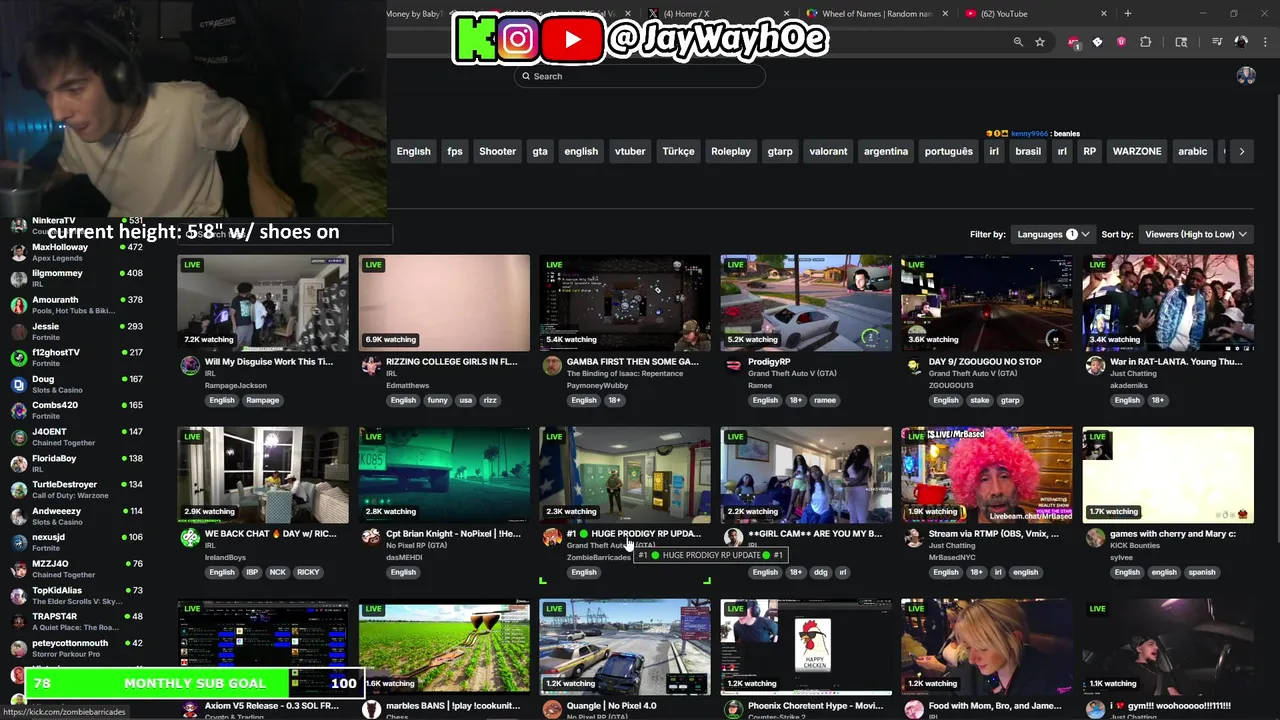Image resolution: width=1280 pixels, height=720 pixels.
Task: Click TopKidAlias avatar in sidebar
Action: (x=18, y=595)
